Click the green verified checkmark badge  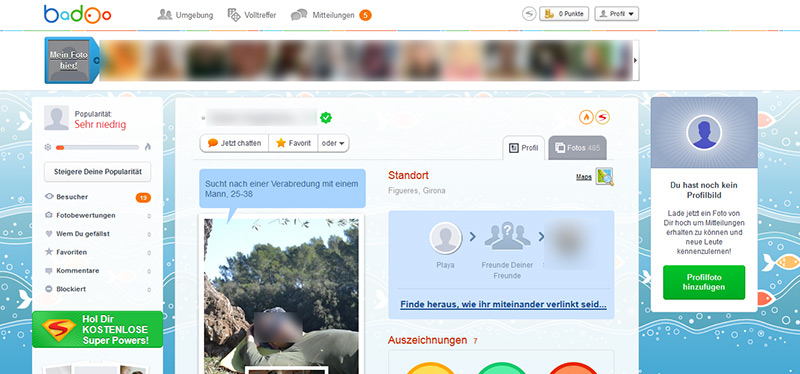click(326, 118)
